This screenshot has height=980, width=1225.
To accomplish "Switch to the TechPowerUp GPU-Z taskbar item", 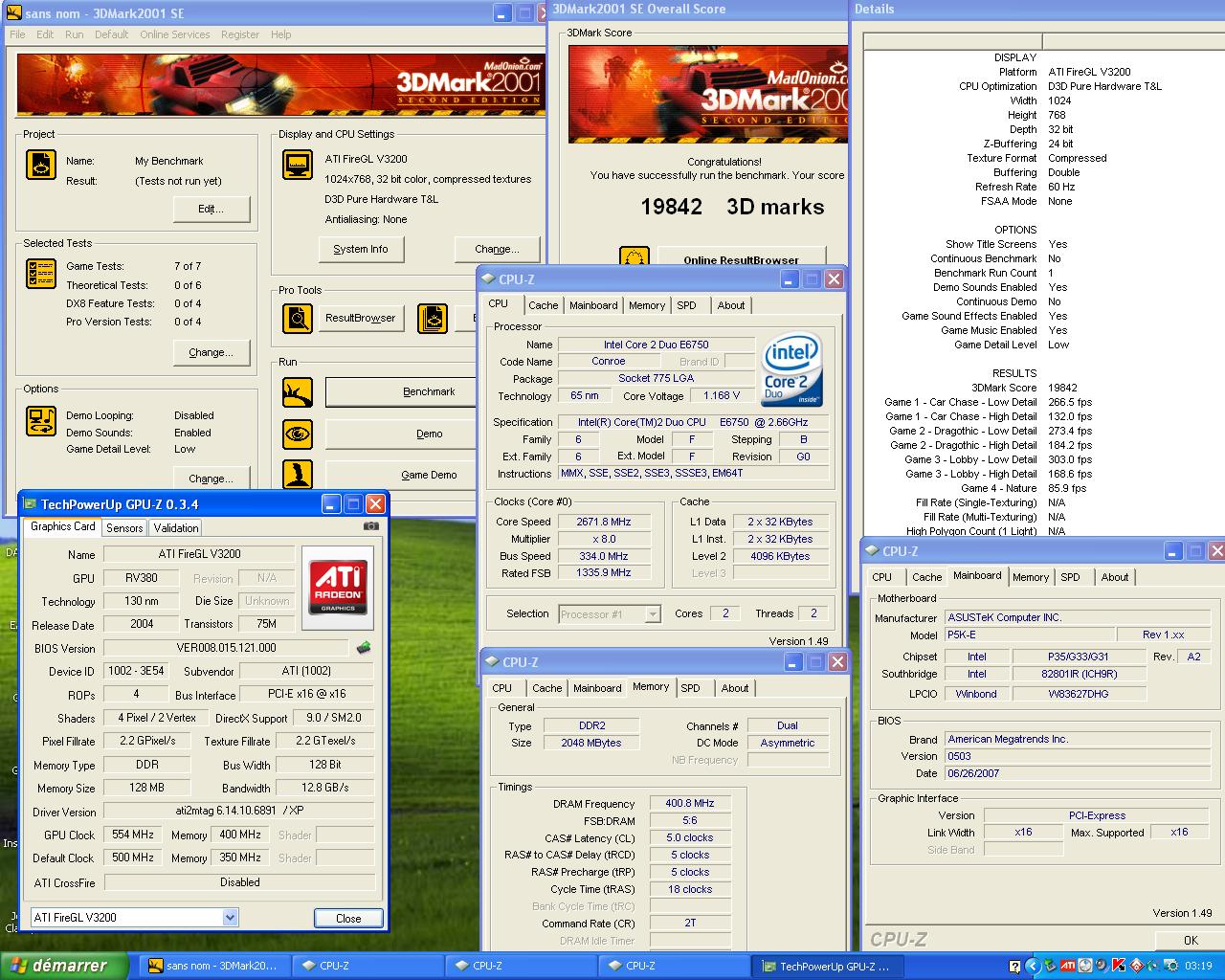I will [828, 966].
